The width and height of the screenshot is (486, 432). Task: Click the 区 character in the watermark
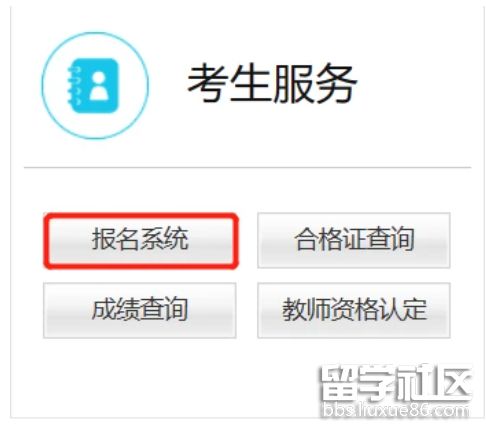coord(452,384)
